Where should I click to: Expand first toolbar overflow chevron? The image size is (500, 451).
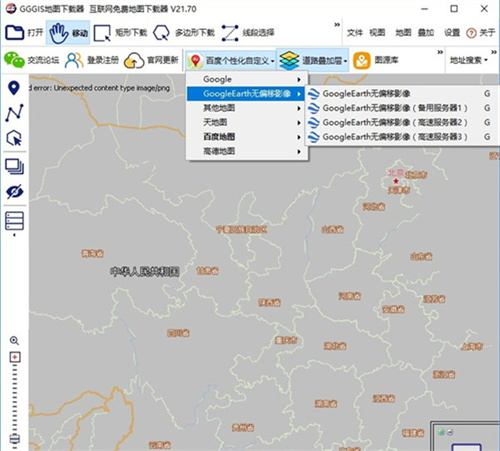pyautogui.click(x=337, y=25)
